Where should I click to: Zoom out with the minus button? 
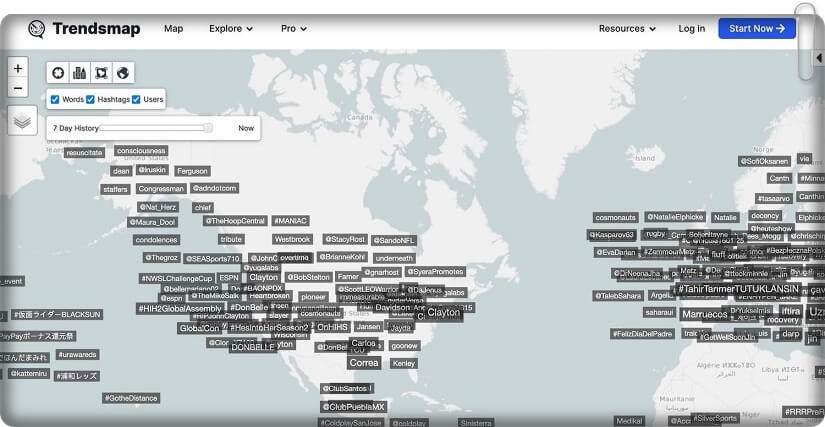[x=18, y=88]
